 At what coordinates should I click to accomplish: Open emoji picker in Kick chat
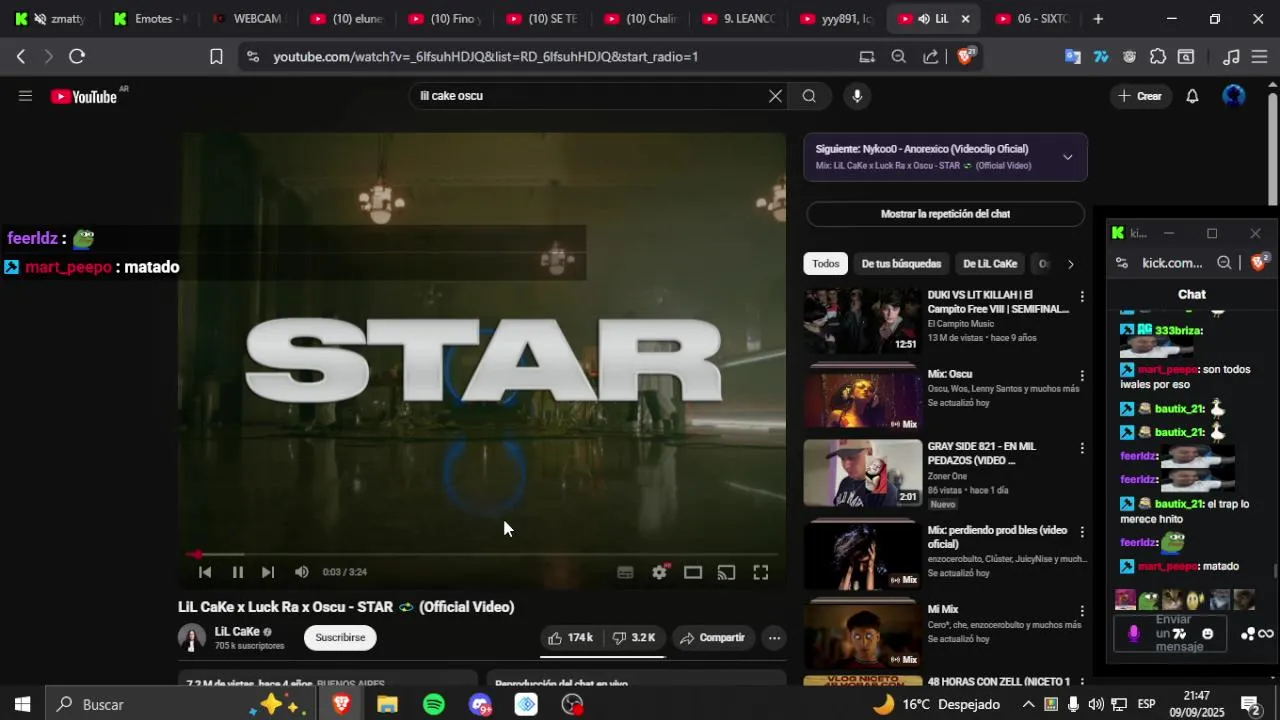pos(1208,633)
